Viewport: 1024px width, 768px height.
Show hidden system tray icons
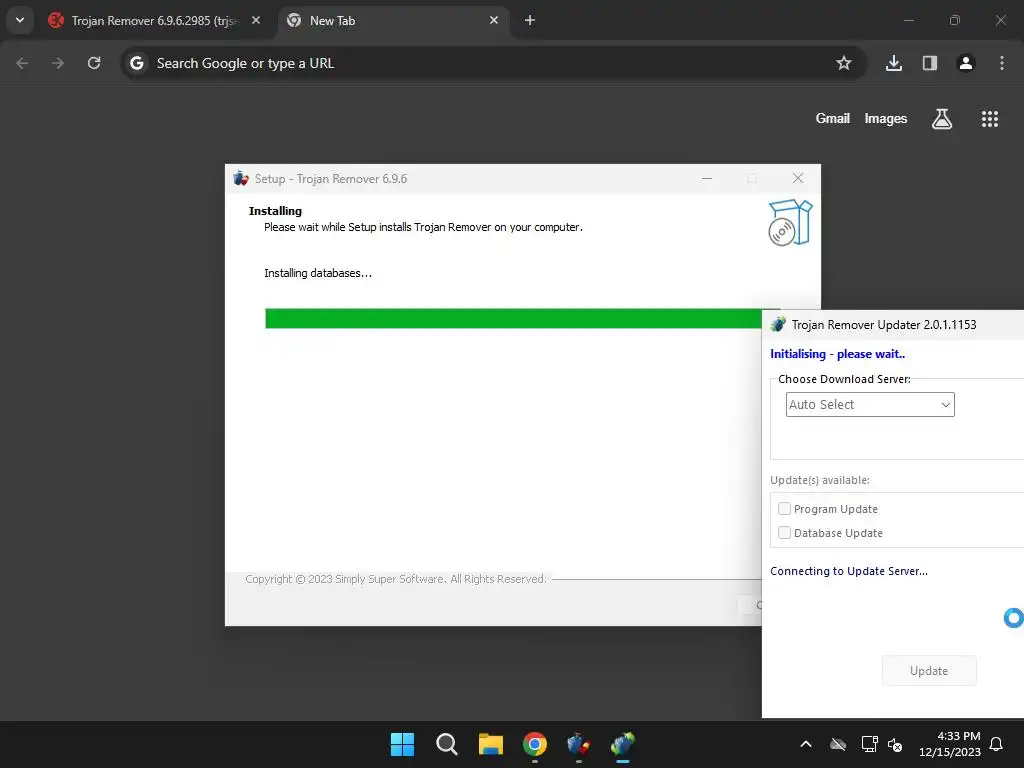[806, 744]
